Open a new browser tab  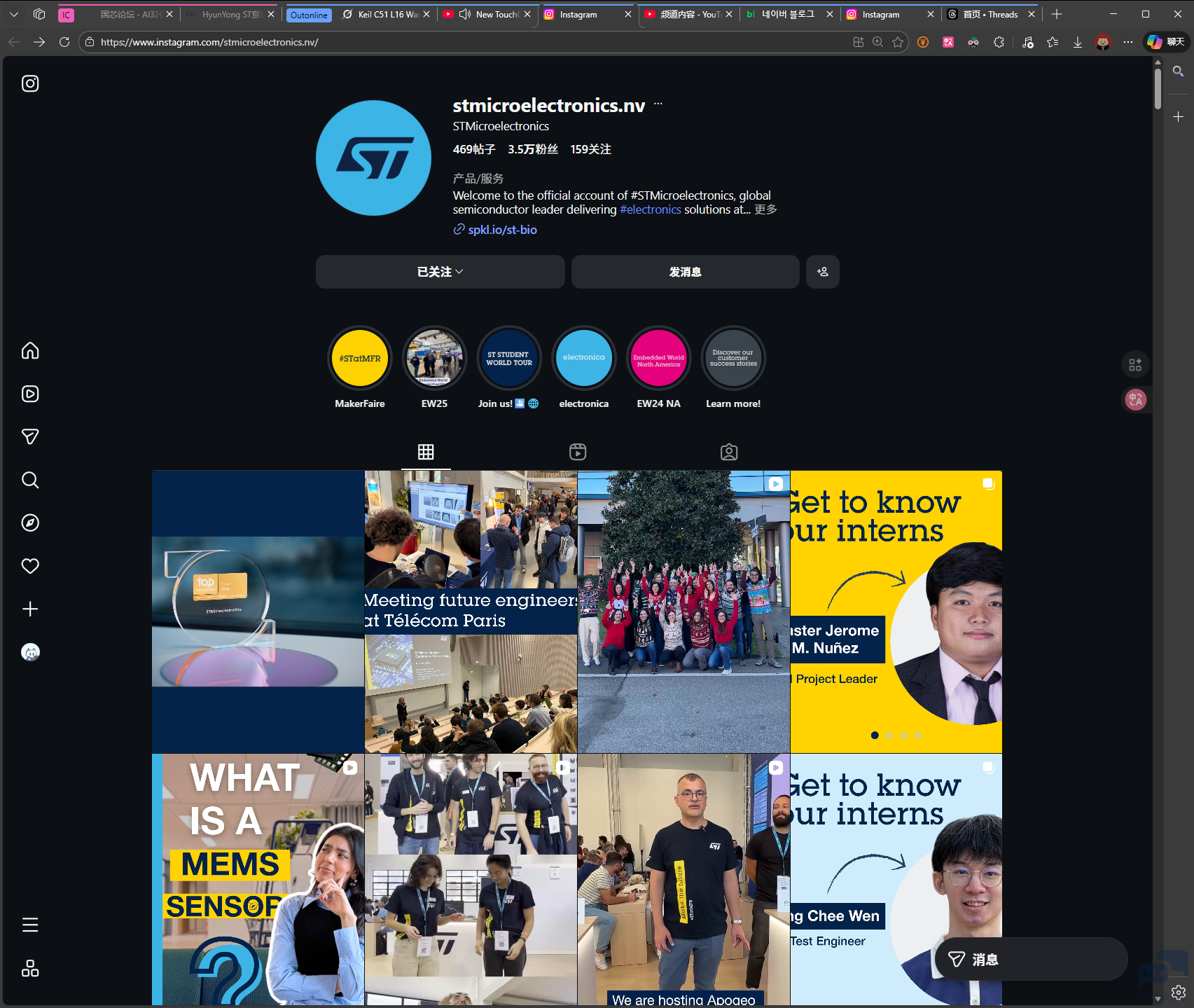click(1057, 14)
